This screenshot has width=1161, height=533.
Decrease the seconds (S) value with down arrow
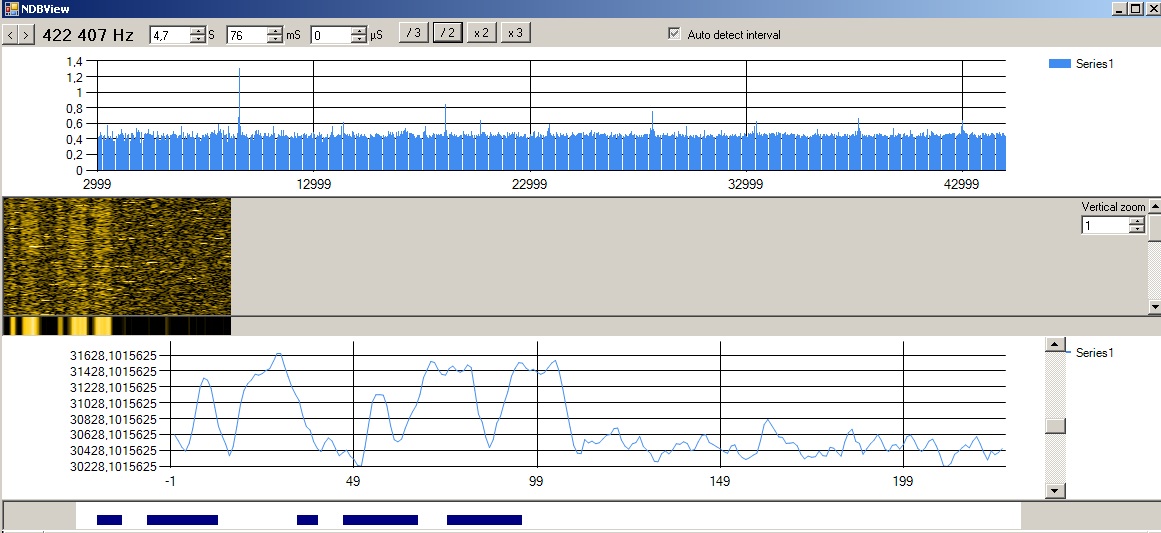[x=198, y=38]
